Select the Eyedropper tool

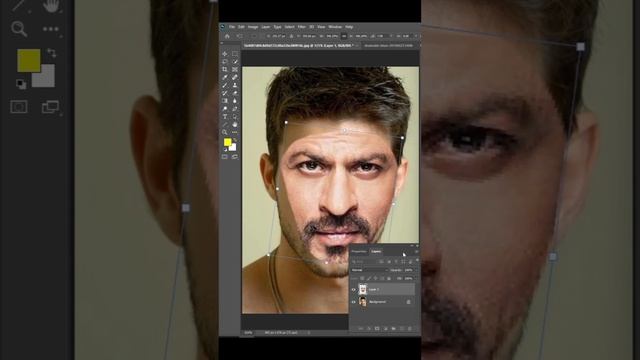[x=224, y=77]
